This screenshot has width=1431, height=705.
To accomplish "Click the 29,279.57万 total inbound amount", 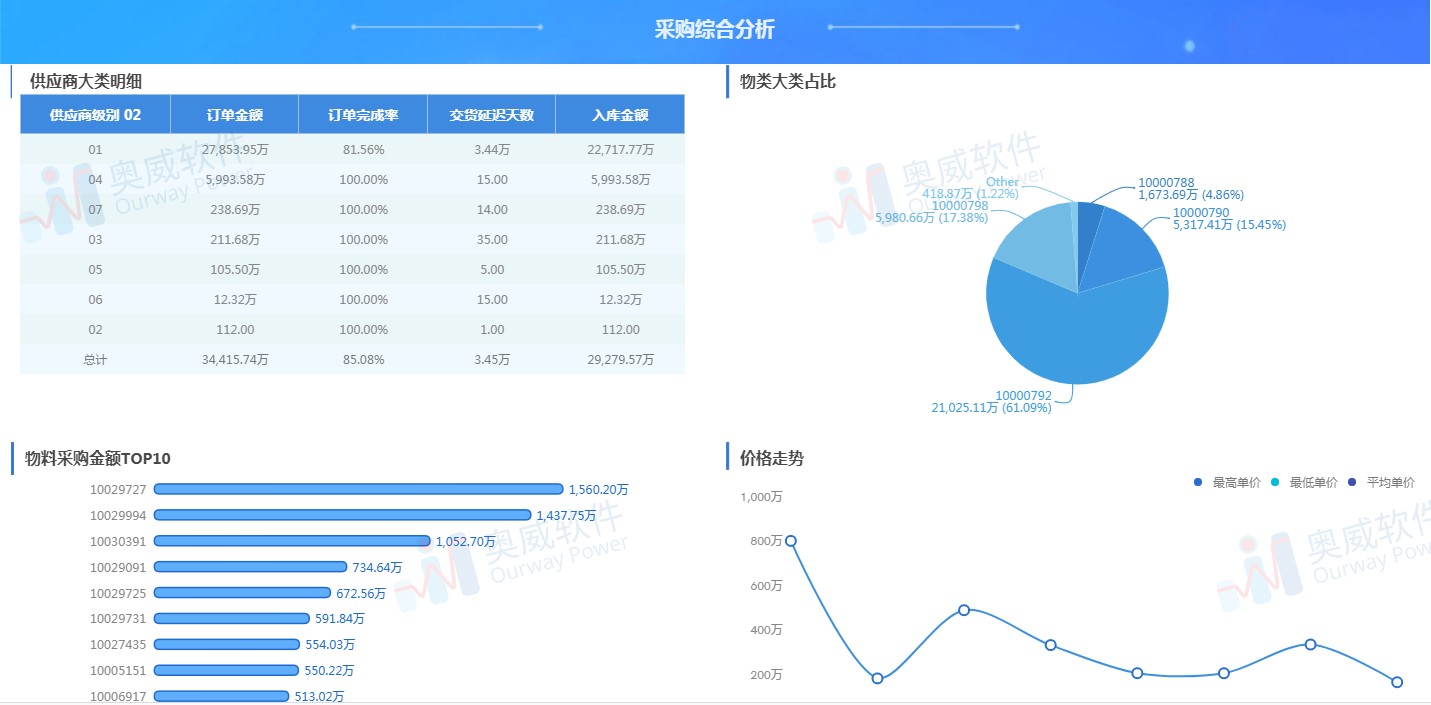I will point(620,360).
